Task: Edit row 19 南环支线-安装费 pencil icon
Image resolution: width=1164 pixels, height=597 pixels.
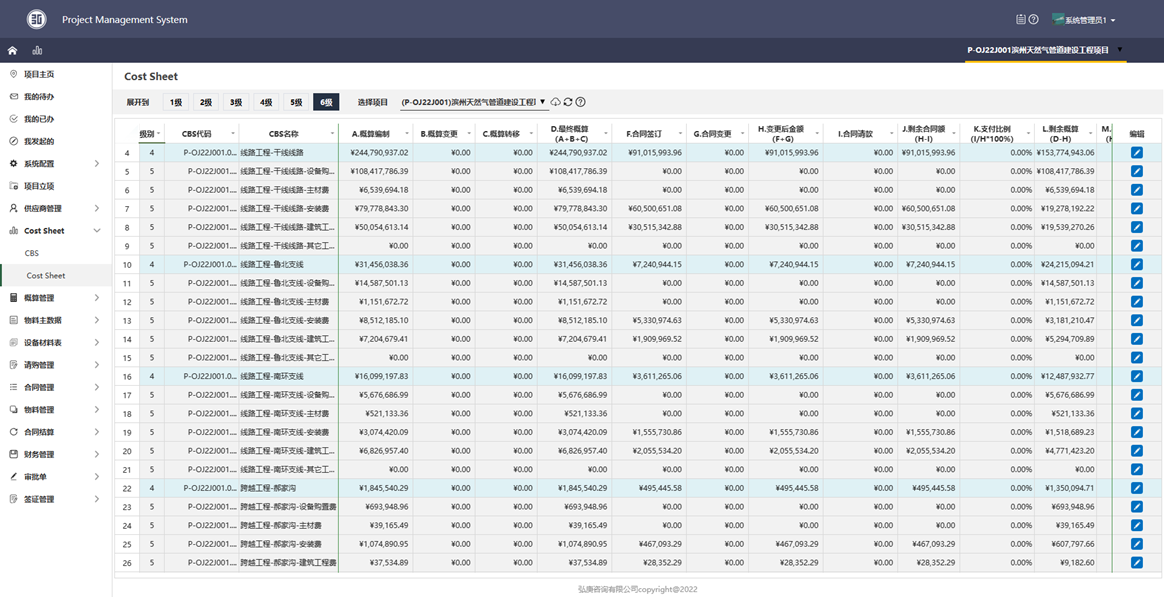Action: click(1137, 432)
